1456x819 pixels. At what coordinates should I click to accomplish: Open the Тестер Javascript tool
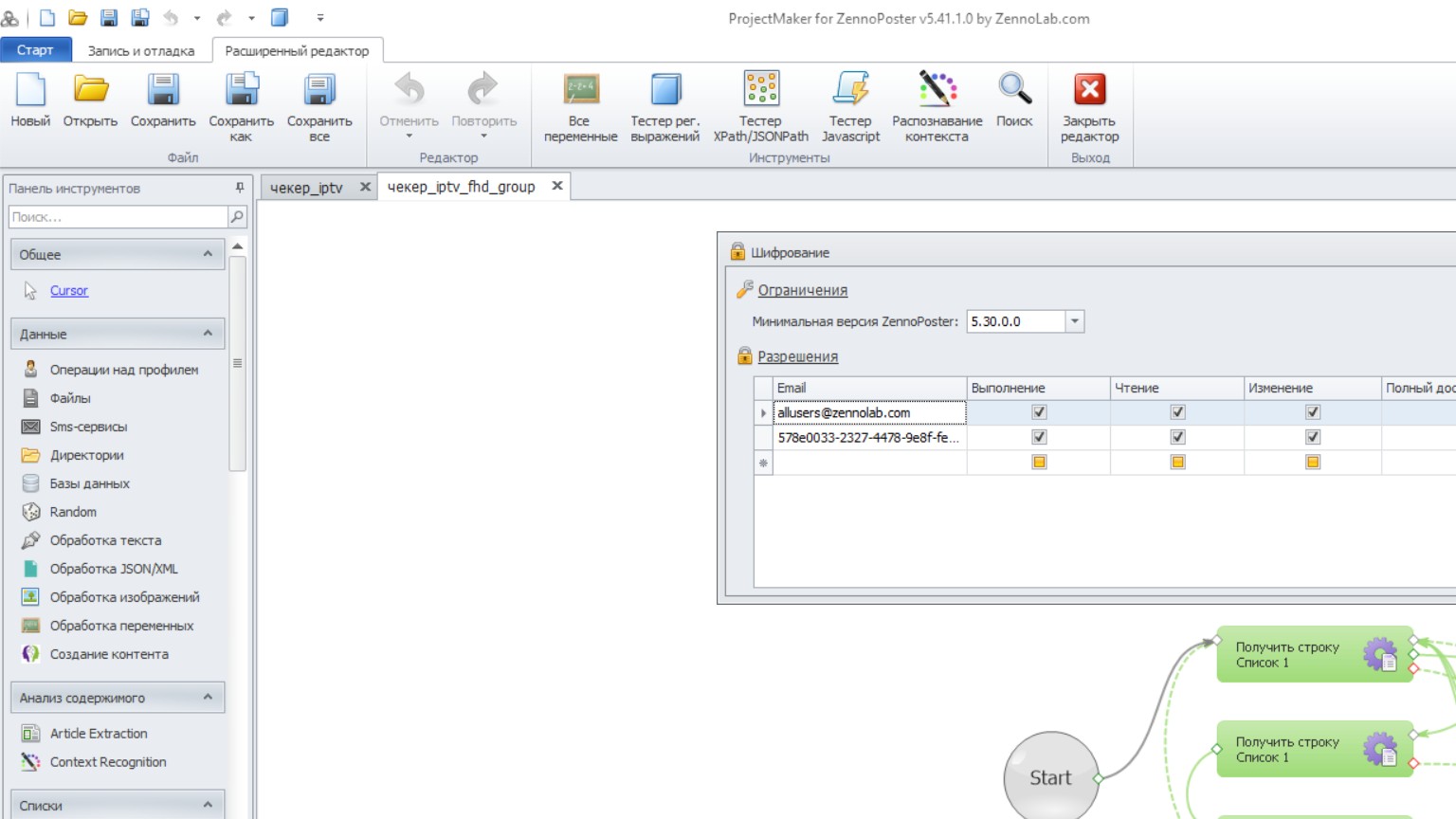coord(850,108)
